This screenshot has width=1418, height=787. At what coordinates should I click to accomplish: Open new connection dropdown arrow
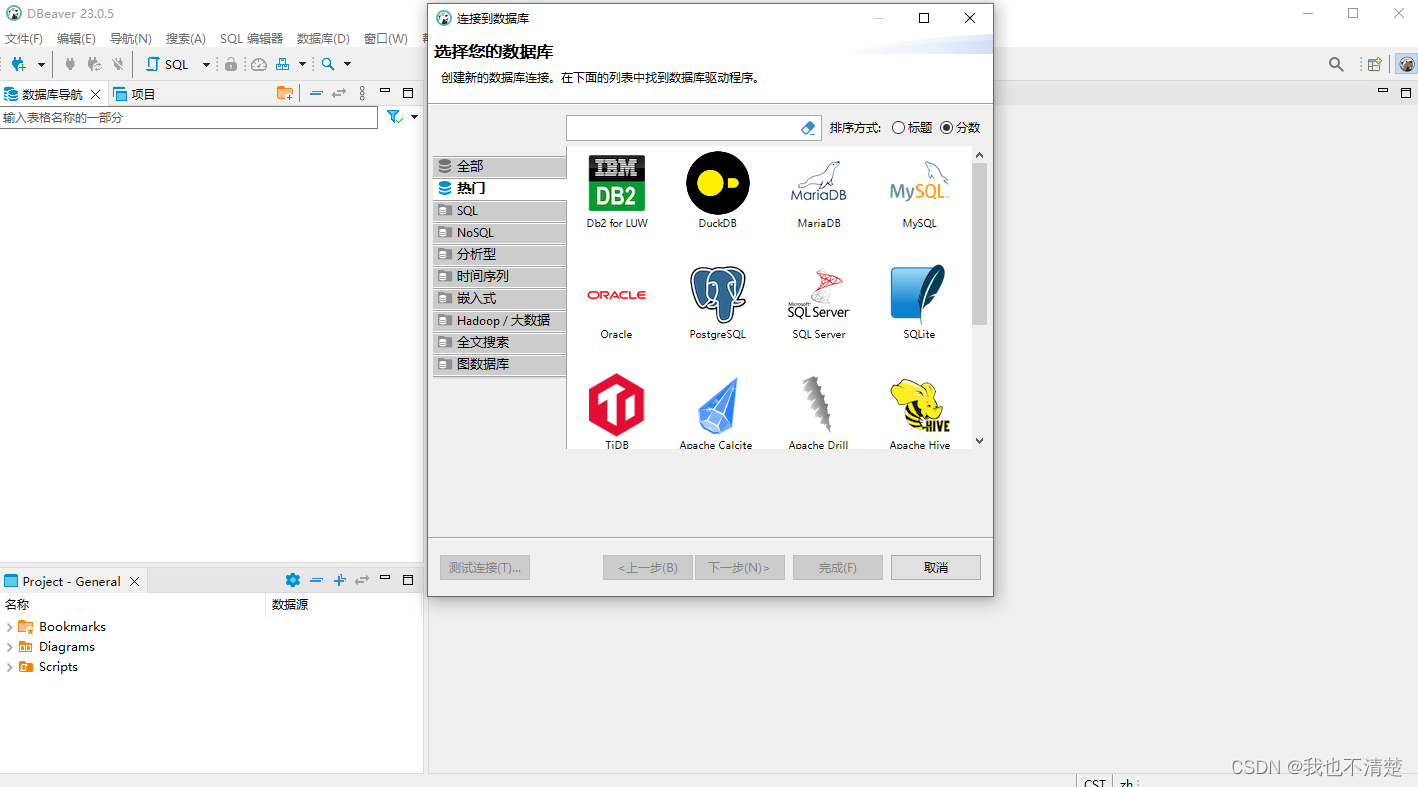click(41, 64)
